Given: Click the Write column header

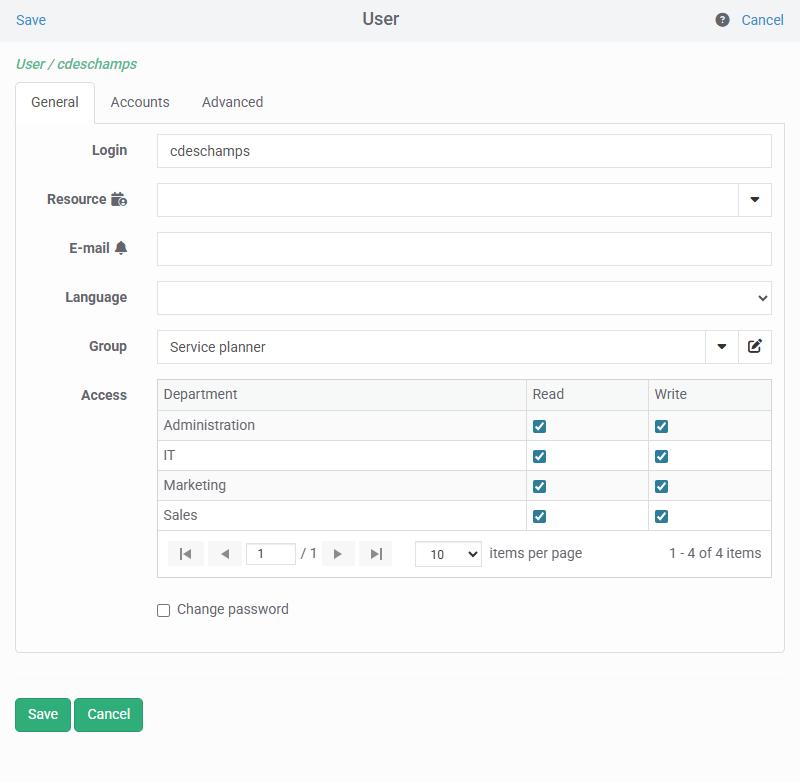Looking at the screenshot, I should 710,394.
